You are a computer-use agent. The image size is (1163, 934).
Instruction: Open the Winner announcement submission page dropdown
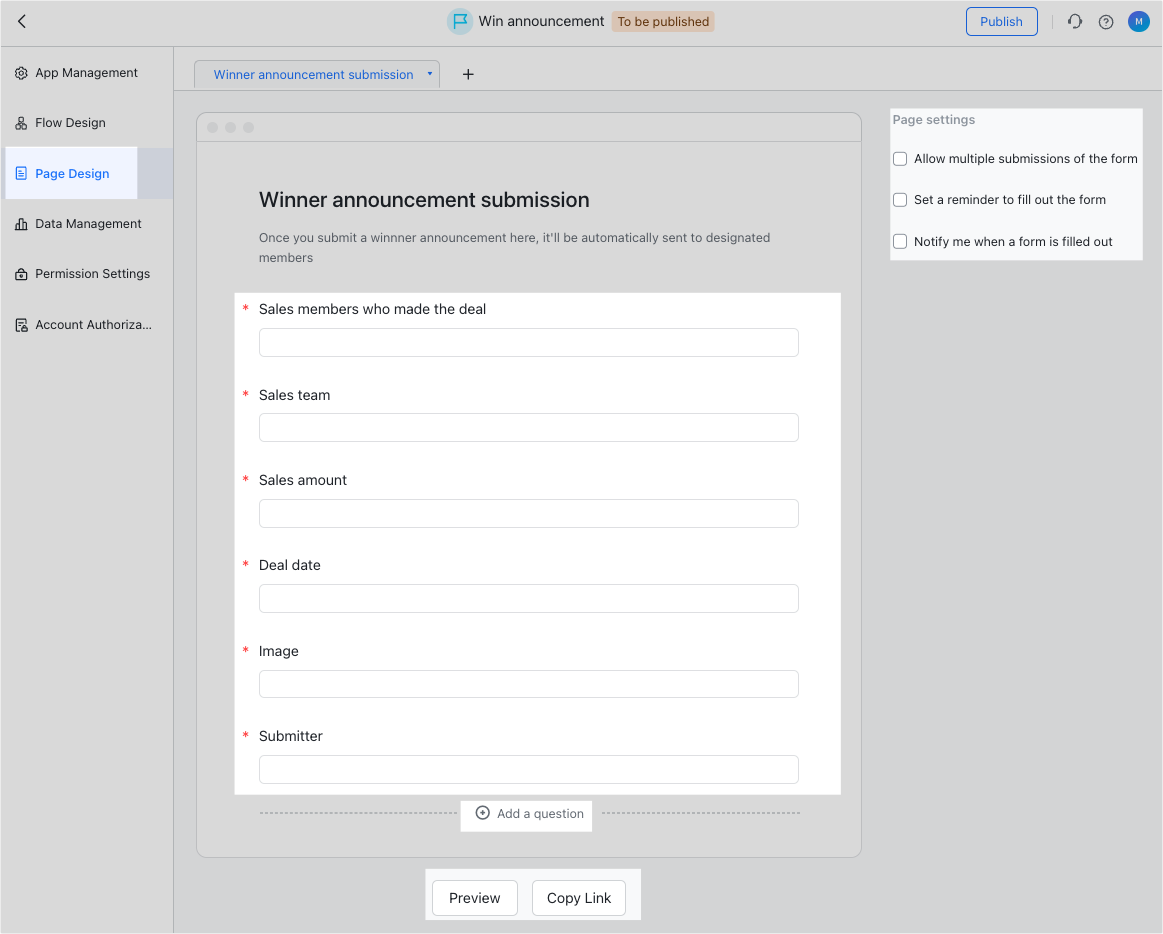(x=430, y=74)
